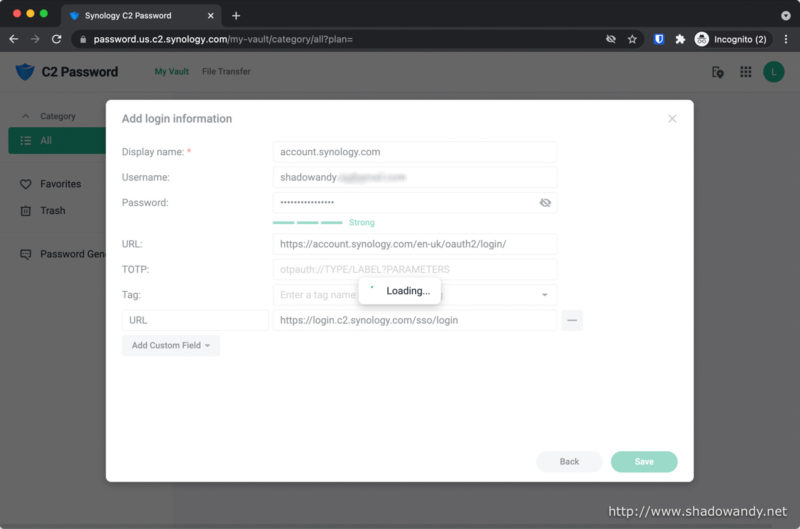Remove the custom URL field with minus button
The height and width of the screenshot is (529, 800).
pos(572,320)
